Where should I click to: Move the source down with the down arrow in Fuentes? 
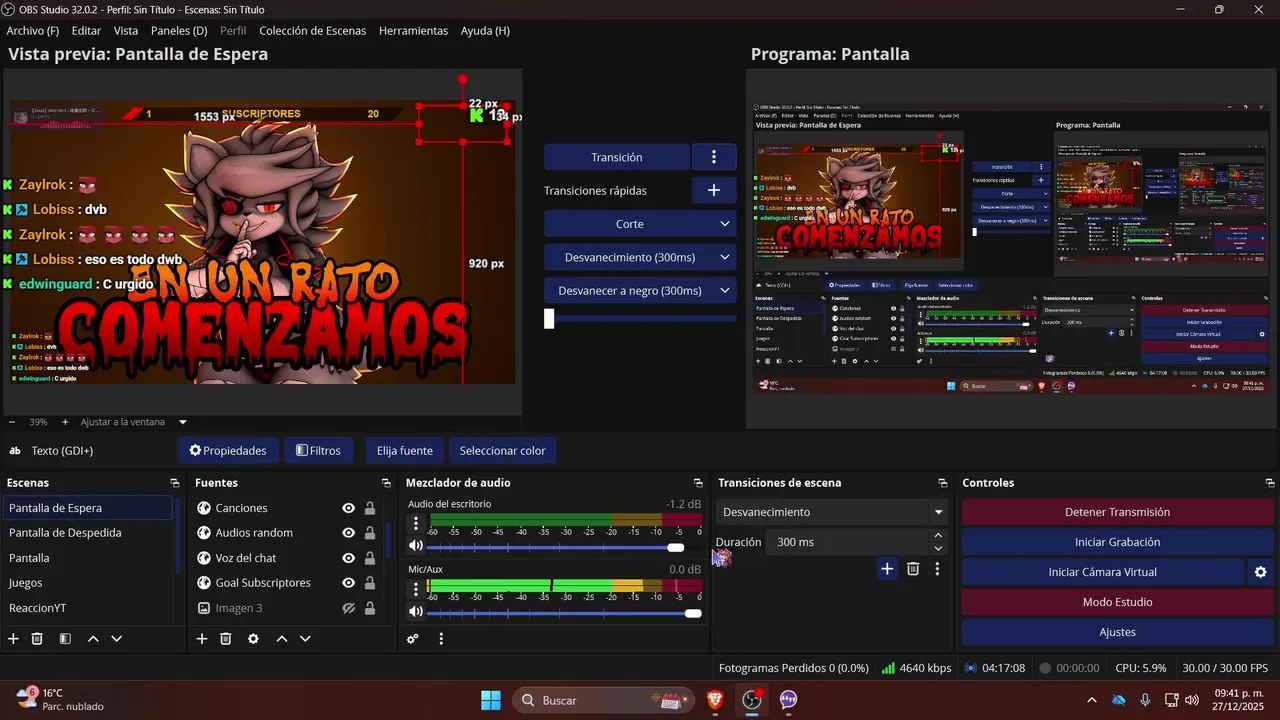point(306,638)
